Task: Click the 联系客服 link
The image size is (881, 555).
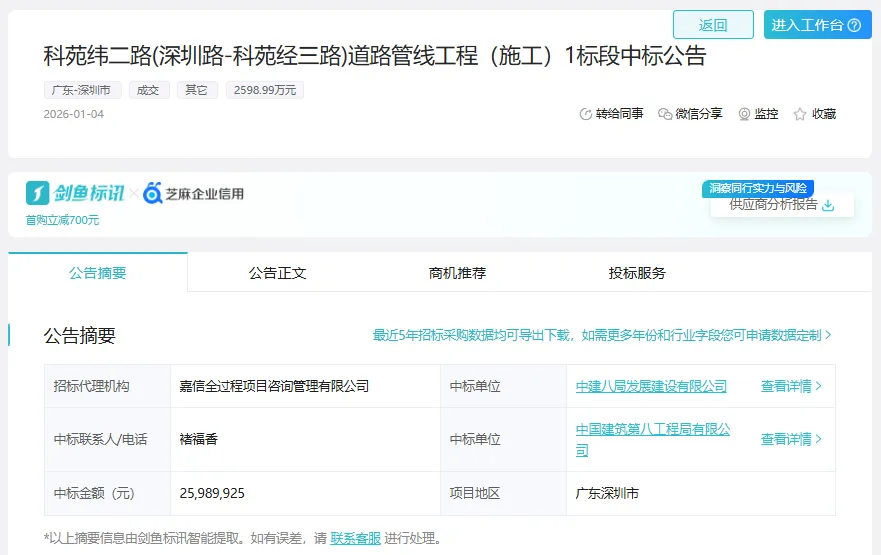Action: point(355,538)
